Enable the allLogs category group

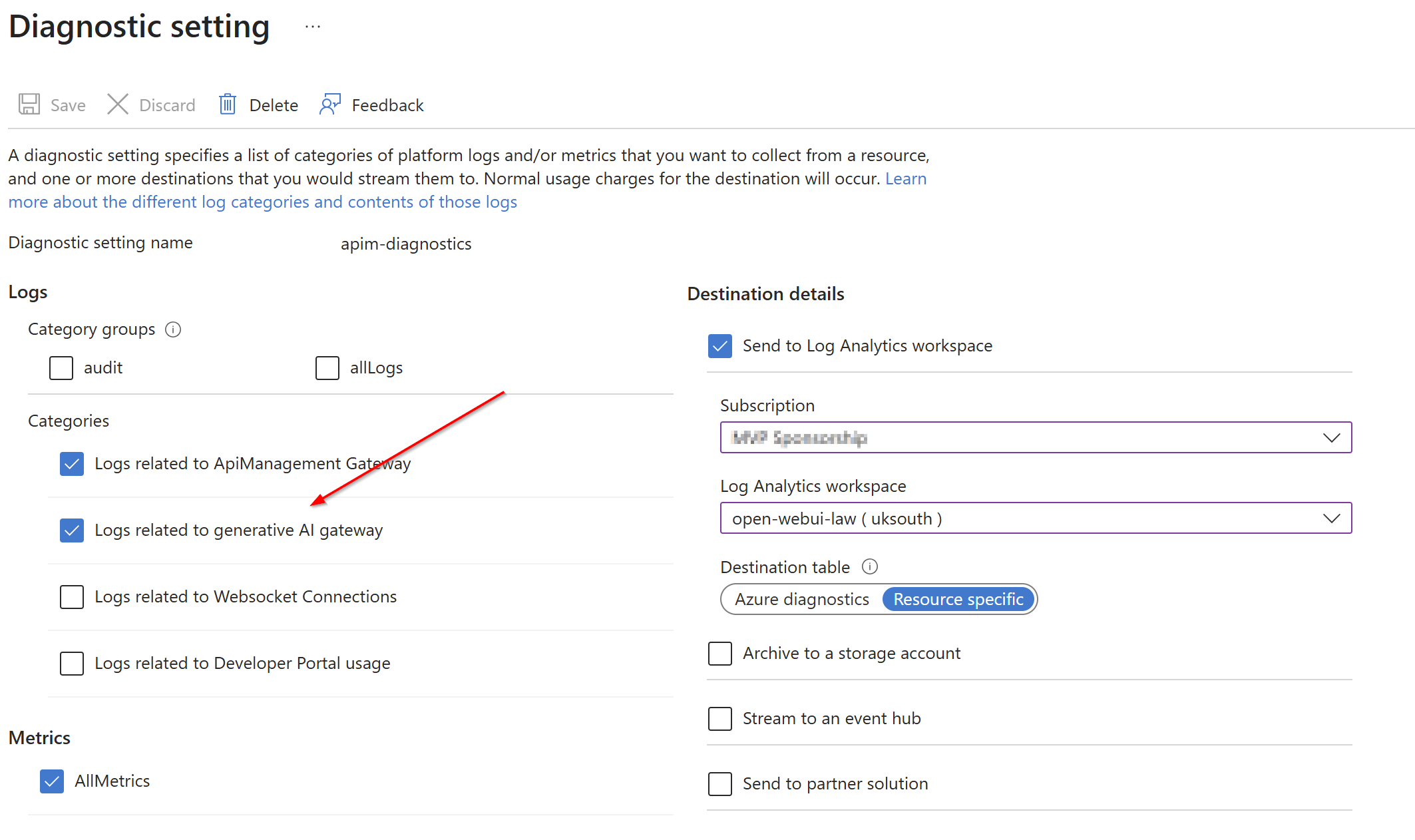point(327,367)
